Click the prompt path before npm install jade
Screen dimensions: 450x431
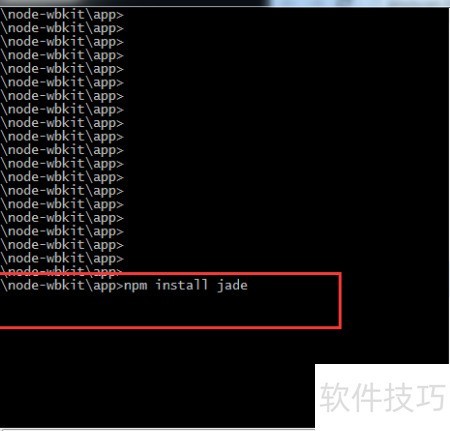click(62, 286)
